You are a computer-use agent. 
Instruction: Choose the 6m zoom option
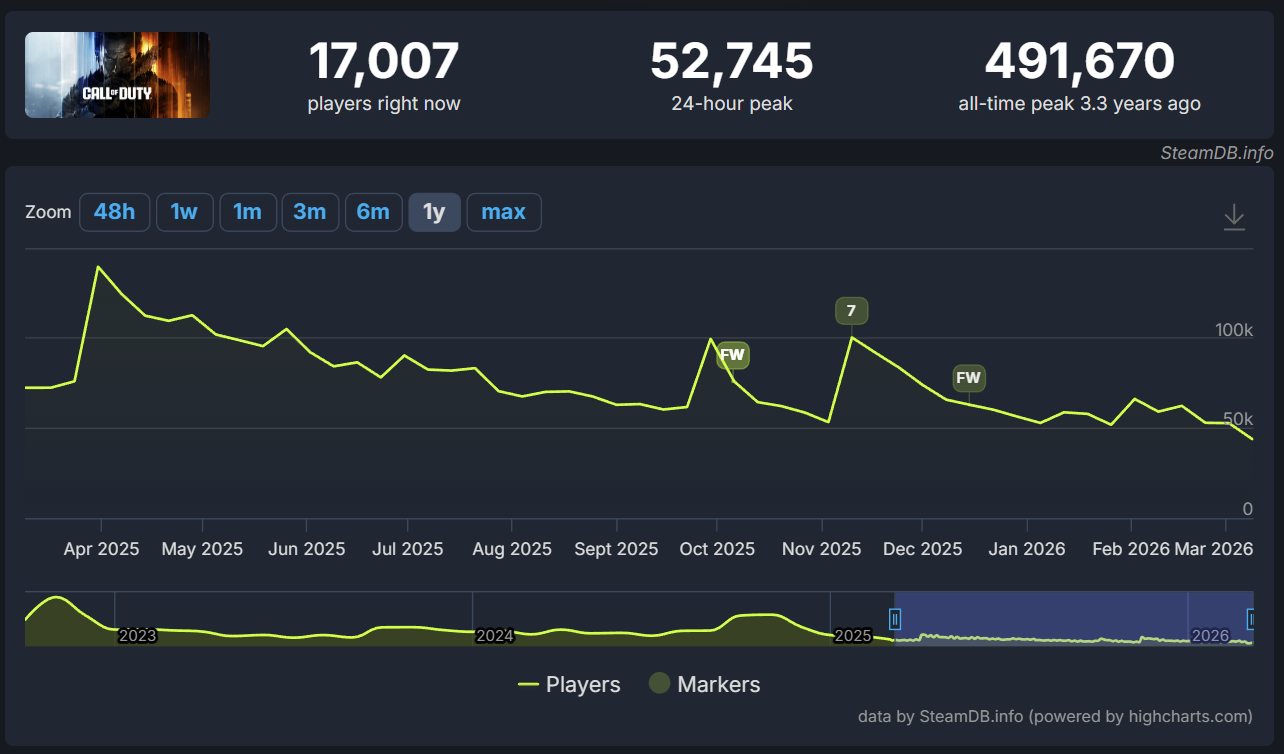(373, 212)
